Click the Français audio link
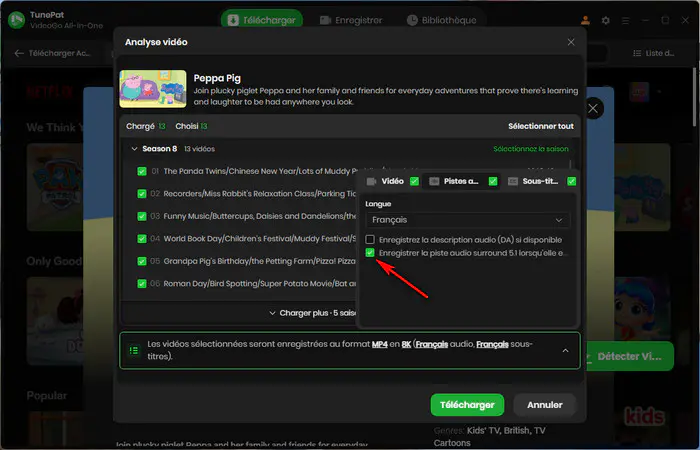 [x=432, y=344]
